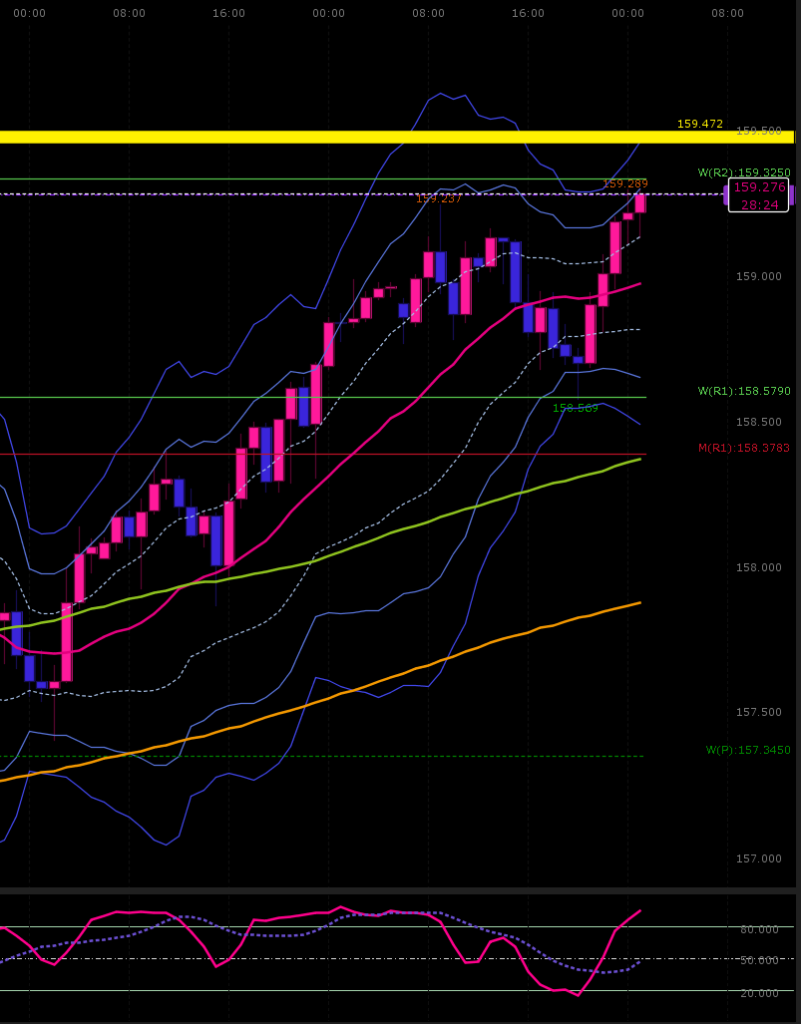801x1024 pixels.
Task: Click the orange 159.237 swing high marker
Action: (x=439, y=199)
